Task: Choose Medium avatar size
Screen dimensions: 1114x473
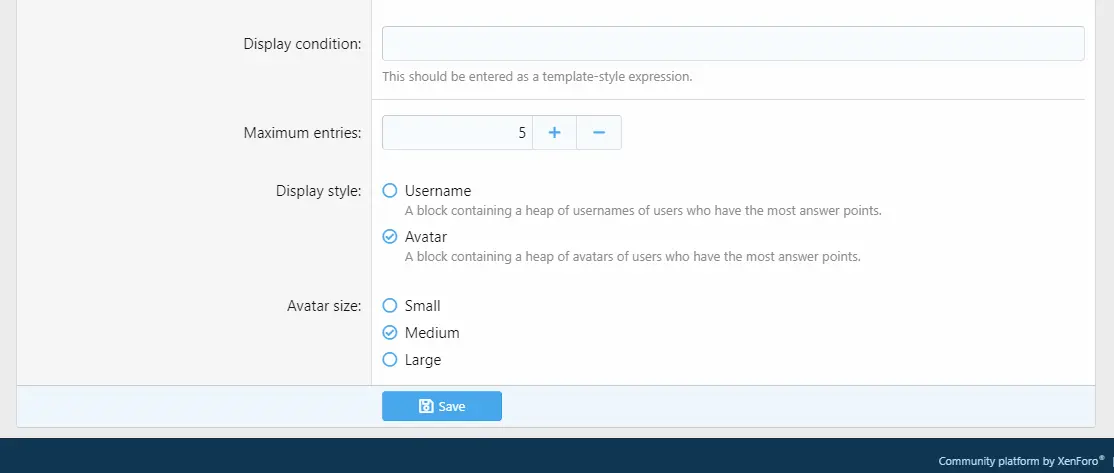Action: pyautogui.click(x=389, y=332)
